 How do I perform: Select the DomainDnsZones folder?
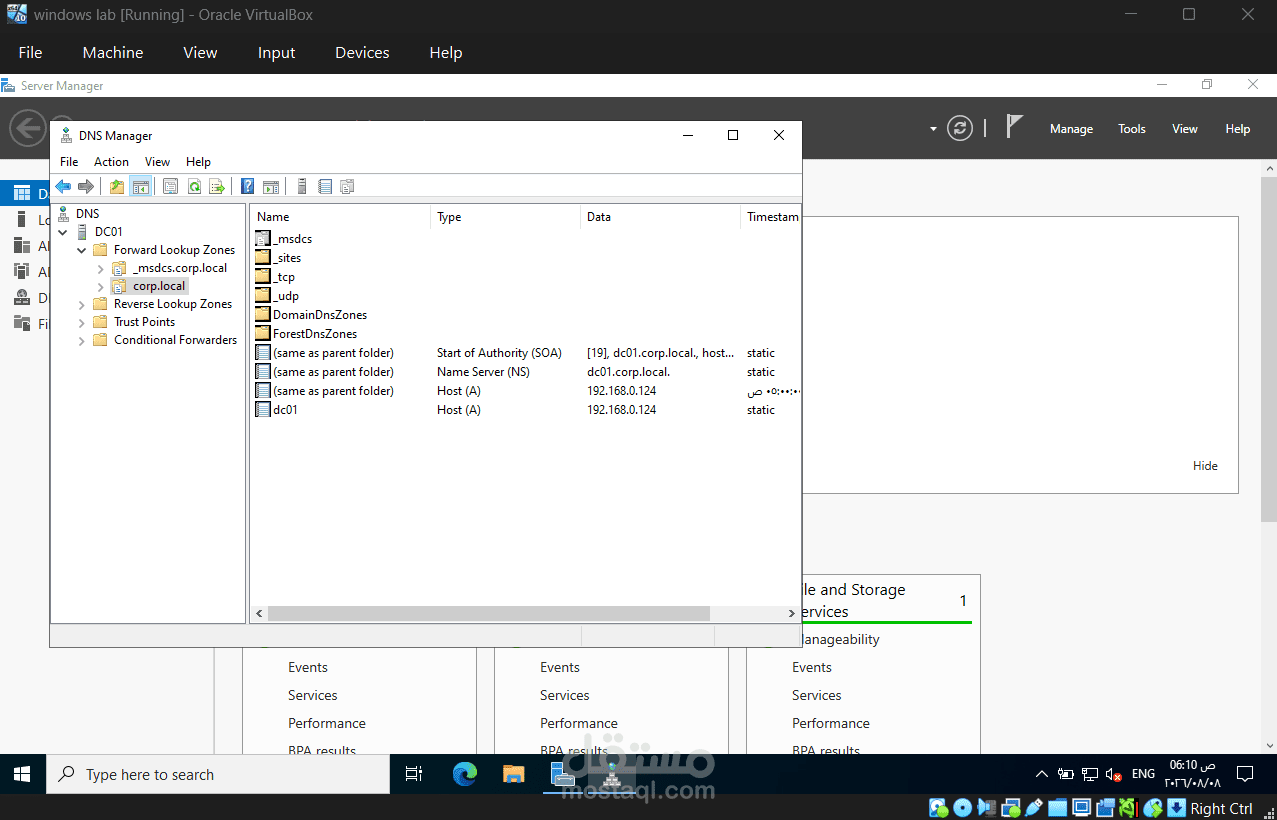312,315
